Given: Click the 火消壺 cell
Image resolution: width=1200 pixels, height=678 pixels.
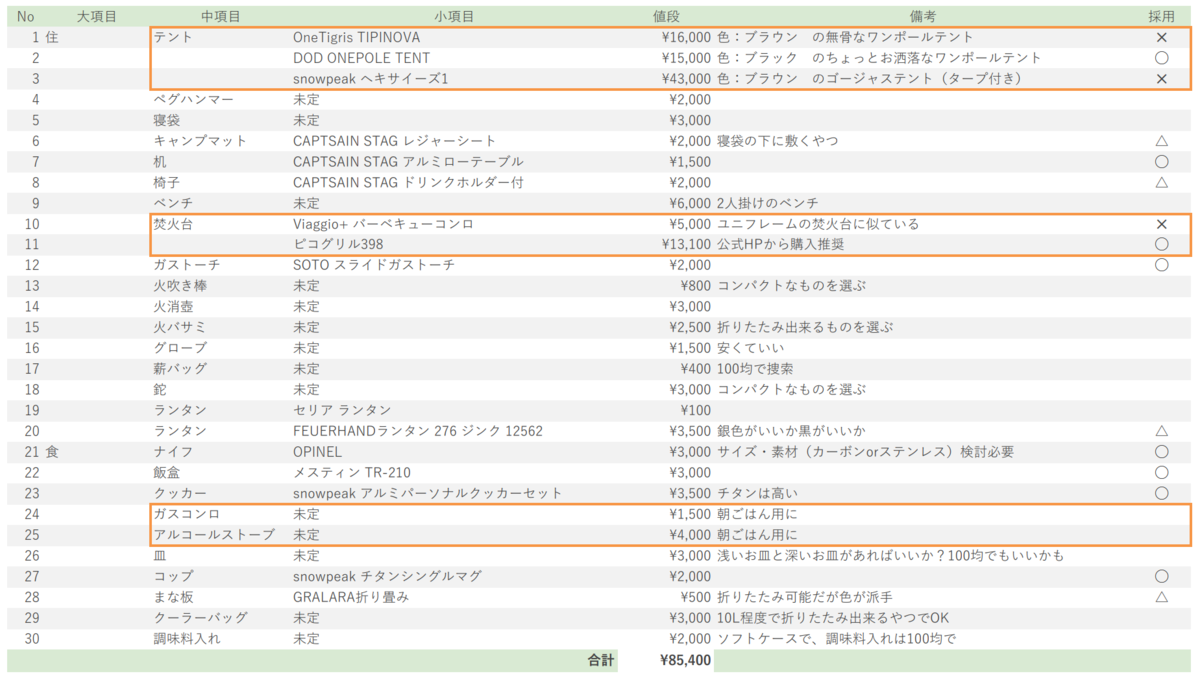Looking at the screenshot, I should [x=173, y=306].
